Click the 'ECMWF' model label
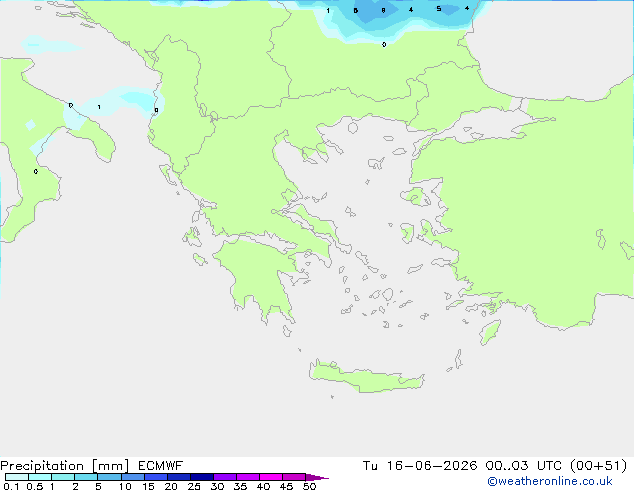The width and height of the screenshot is (634, 490). (x=161, y=466)
